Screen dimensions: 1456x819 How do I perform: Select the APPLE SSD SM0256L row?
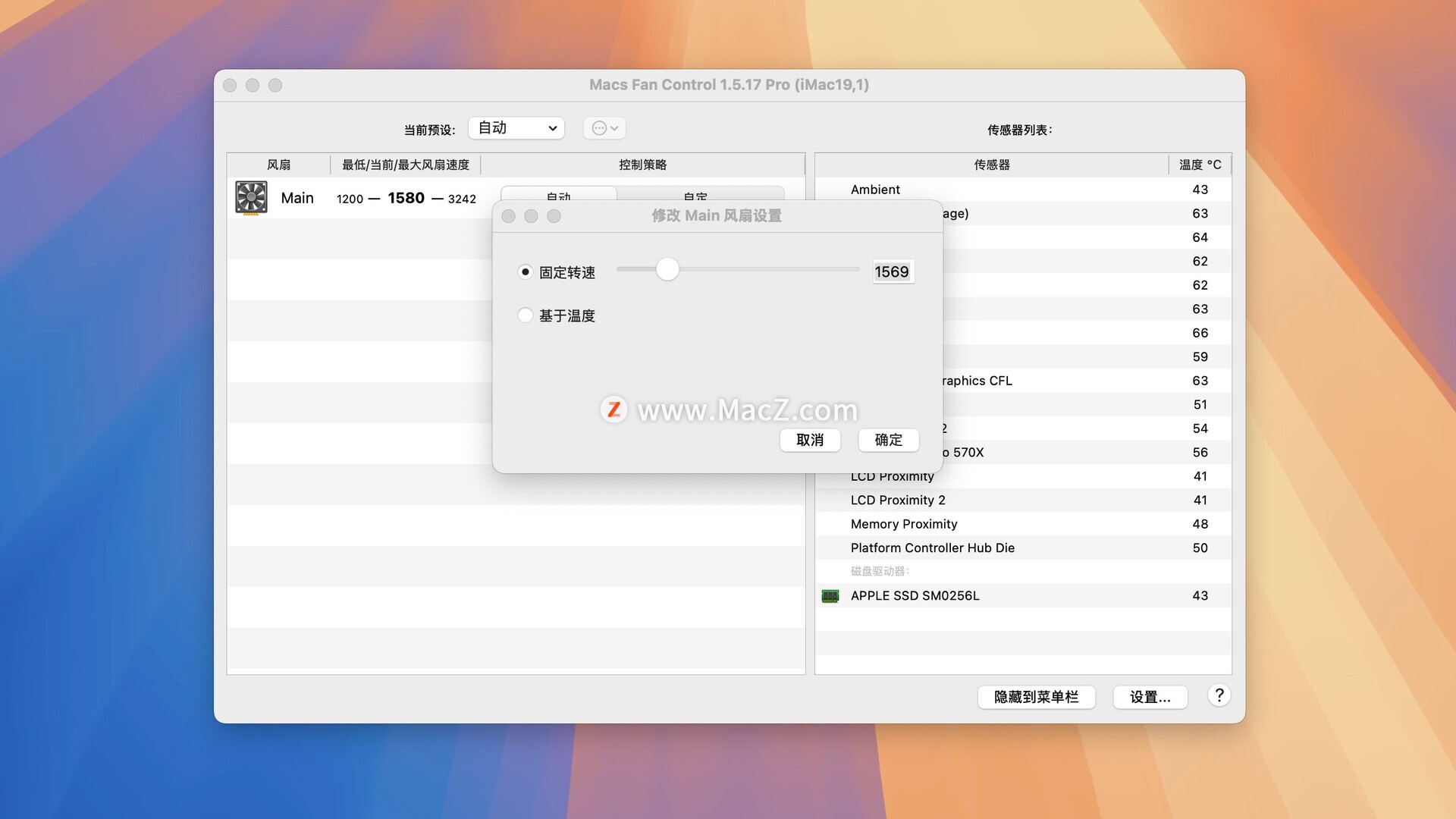coord(1023,596)
